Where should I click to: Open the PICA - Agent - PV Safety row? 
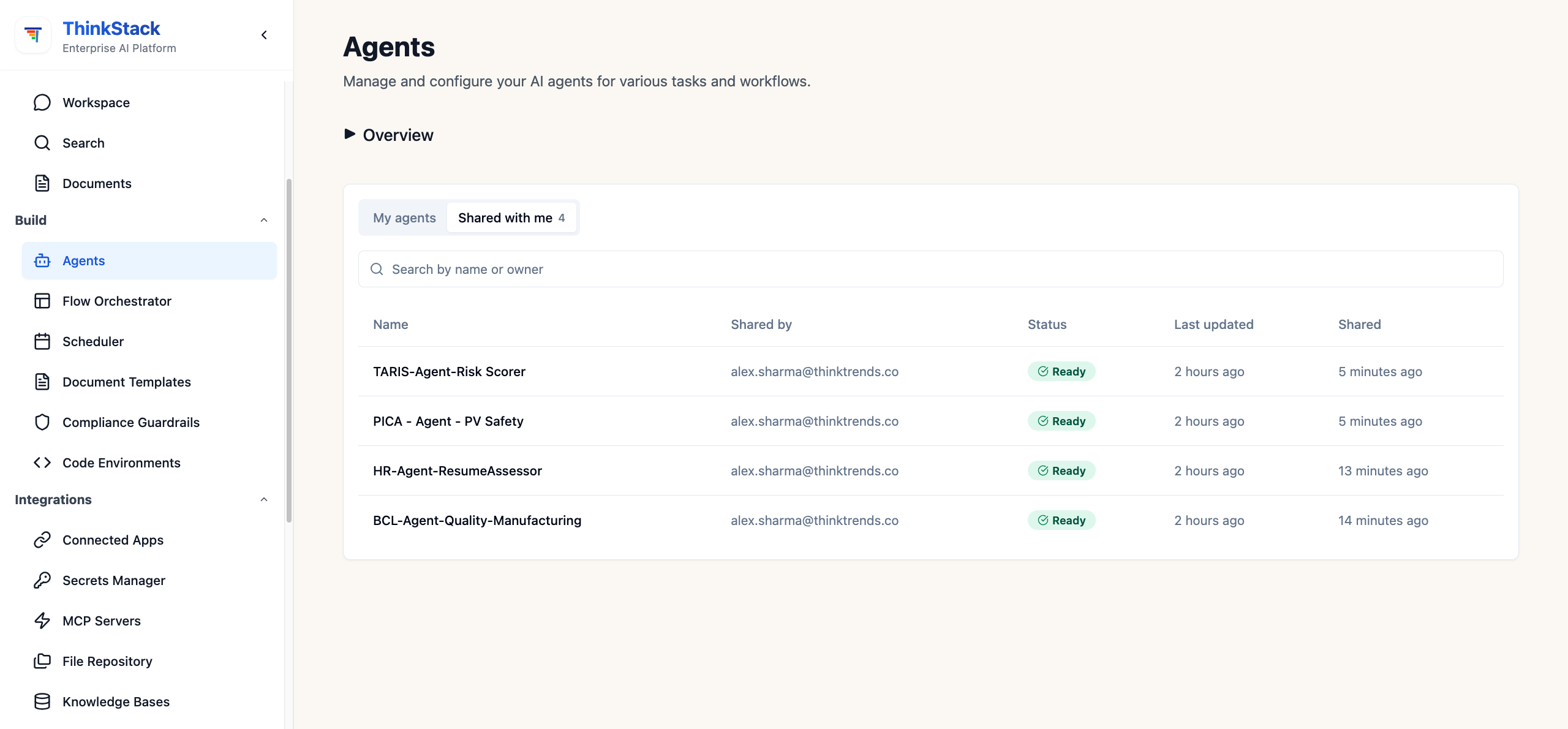tap(930, 421)
